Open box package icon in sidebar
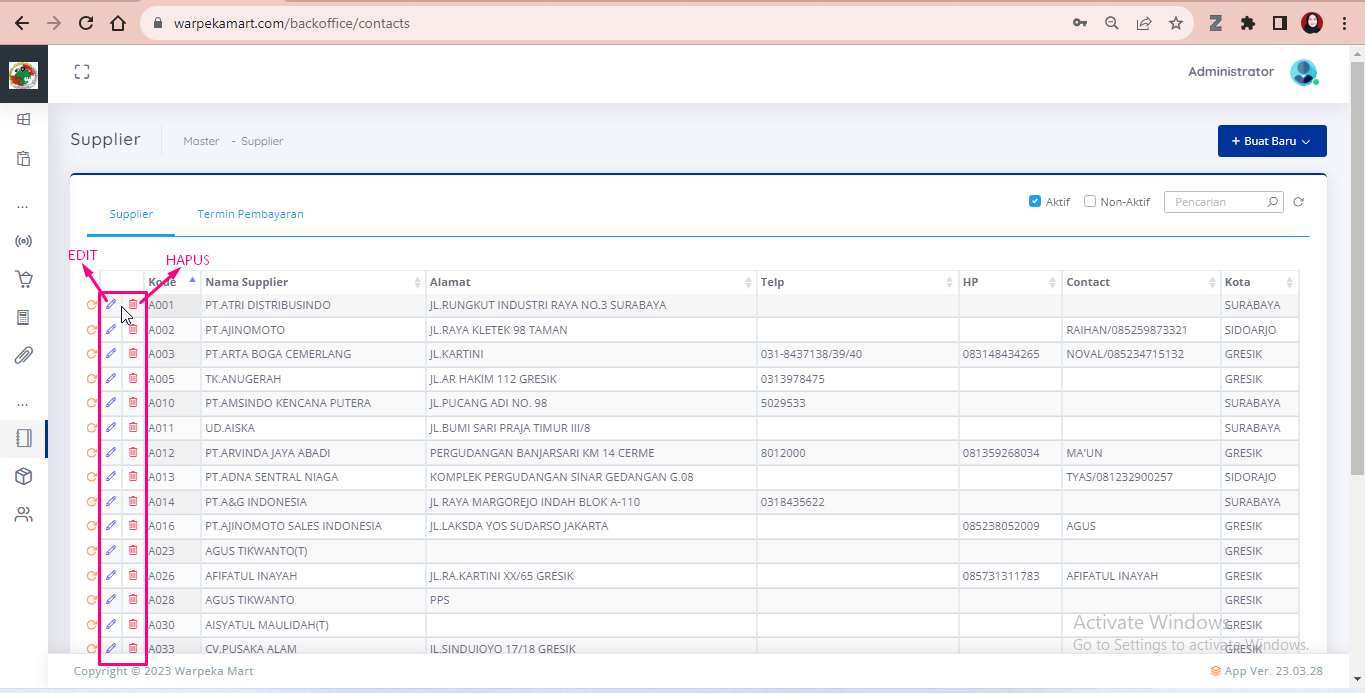Viewport: 1365px width, 693px height. tap(24, 476)
